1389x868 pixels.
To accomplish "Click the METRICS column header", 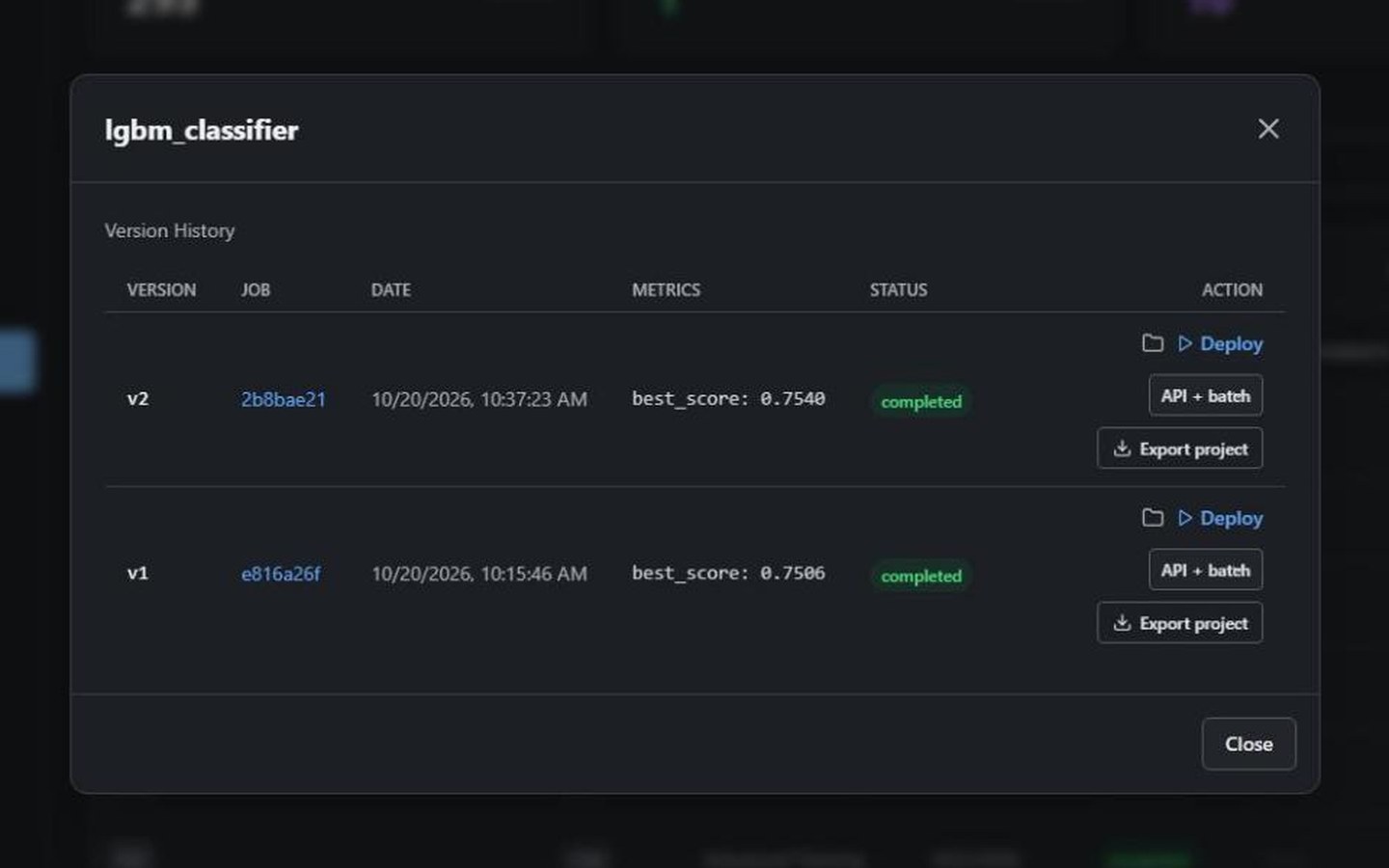I will click(667, 289).
